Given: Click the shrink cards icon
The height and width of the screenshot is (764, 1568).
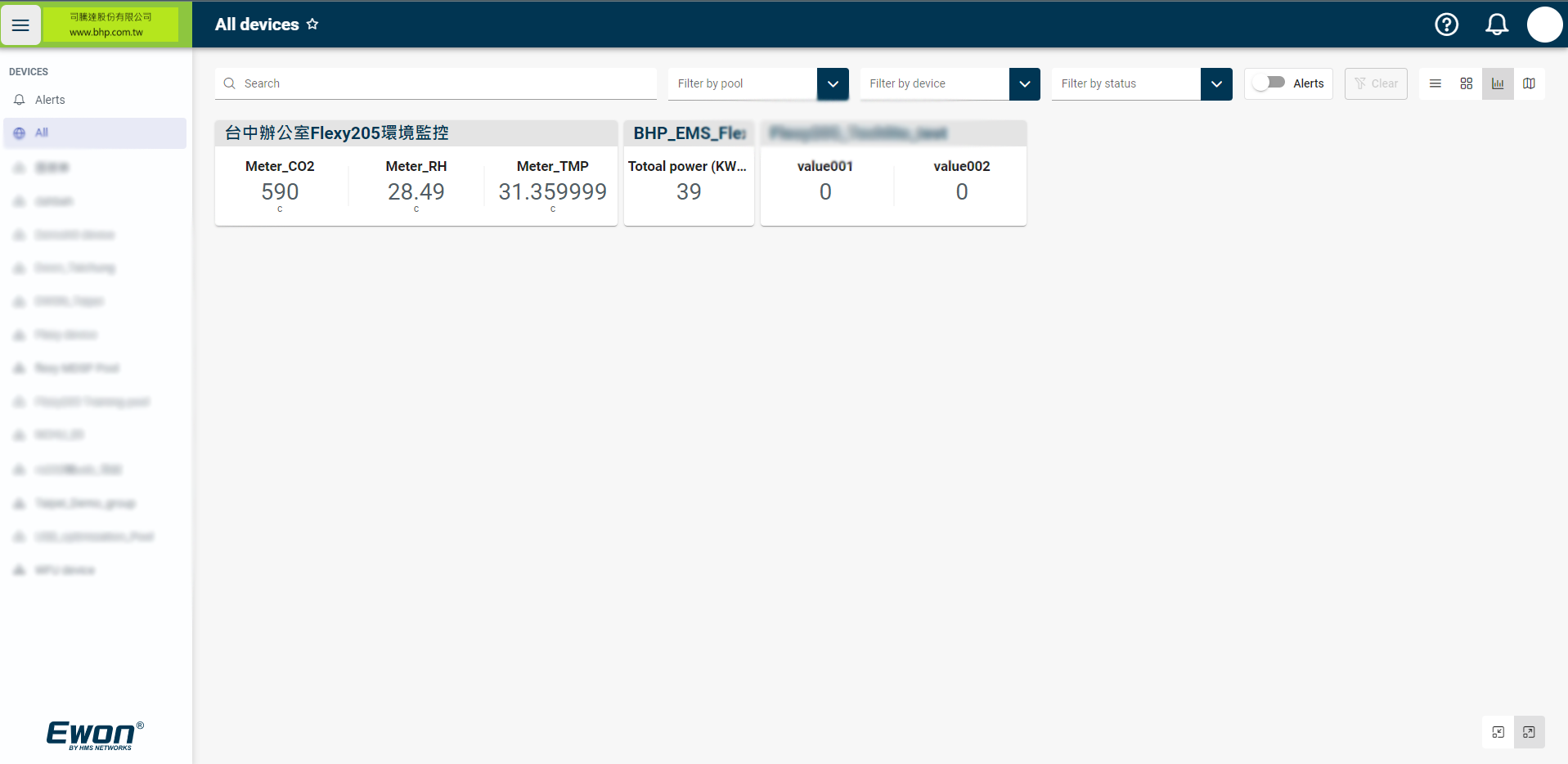Looking at the screenshot, I should pyautogui.click(x=1498, y=732).
